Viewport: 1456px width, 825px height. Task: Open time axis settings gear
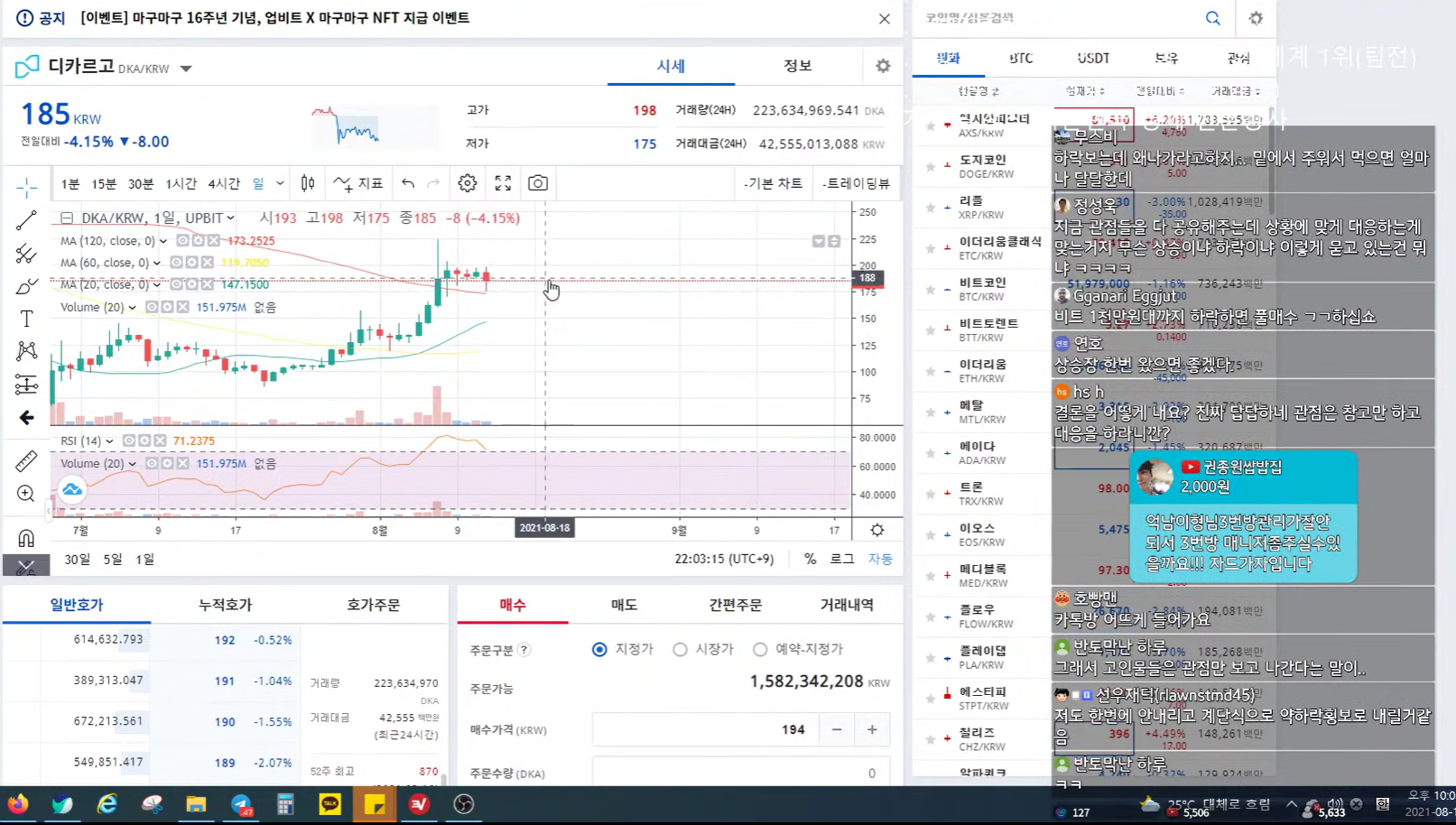(x=876, y=530)
